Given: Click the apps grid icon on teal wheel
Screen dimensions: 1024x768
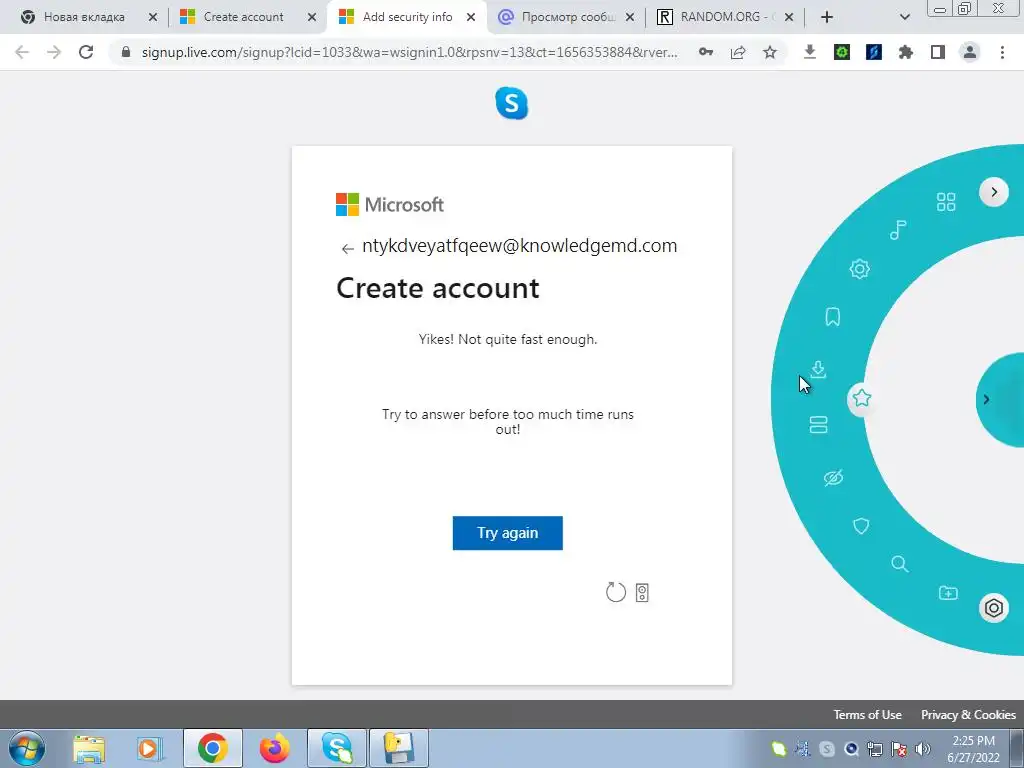Looking at the screenshot, I should click(x=946, y=202).
